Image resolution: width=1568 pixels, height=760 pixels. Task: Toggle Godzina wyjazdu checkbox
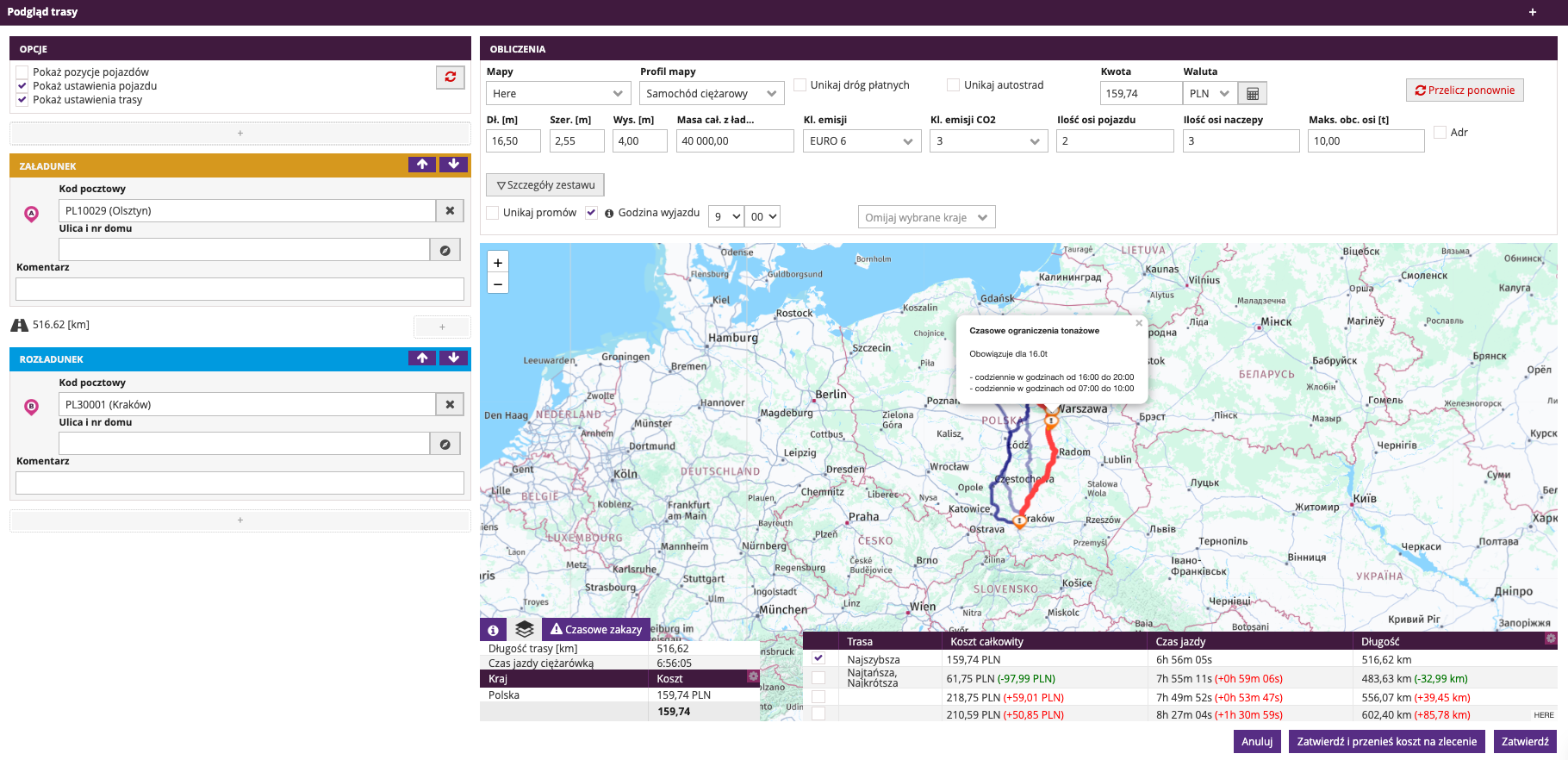point(591,213)
